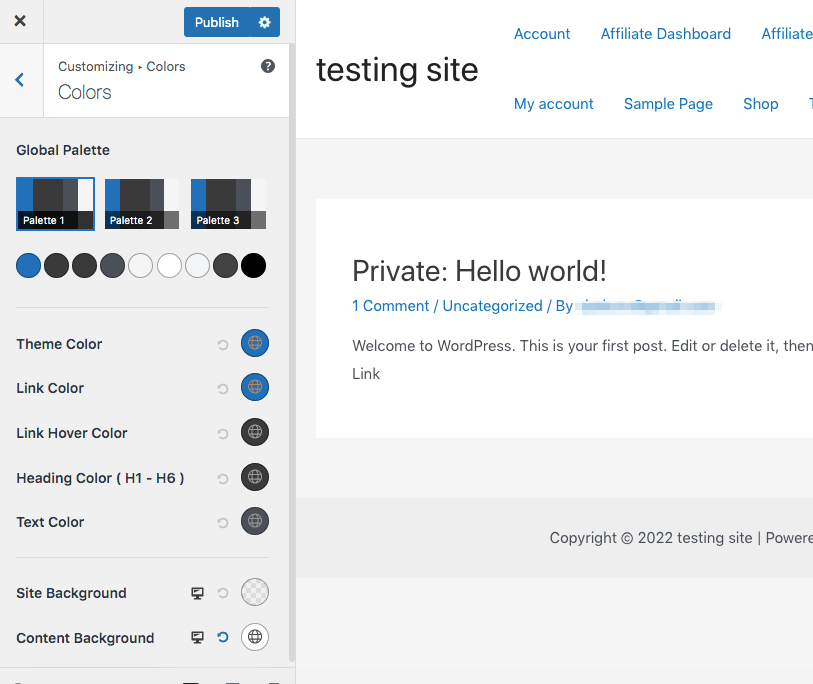The width and height of the screenshot is (813, 684).
Task: Select Palette 1 global palette
Action: [x=55, y=204]
